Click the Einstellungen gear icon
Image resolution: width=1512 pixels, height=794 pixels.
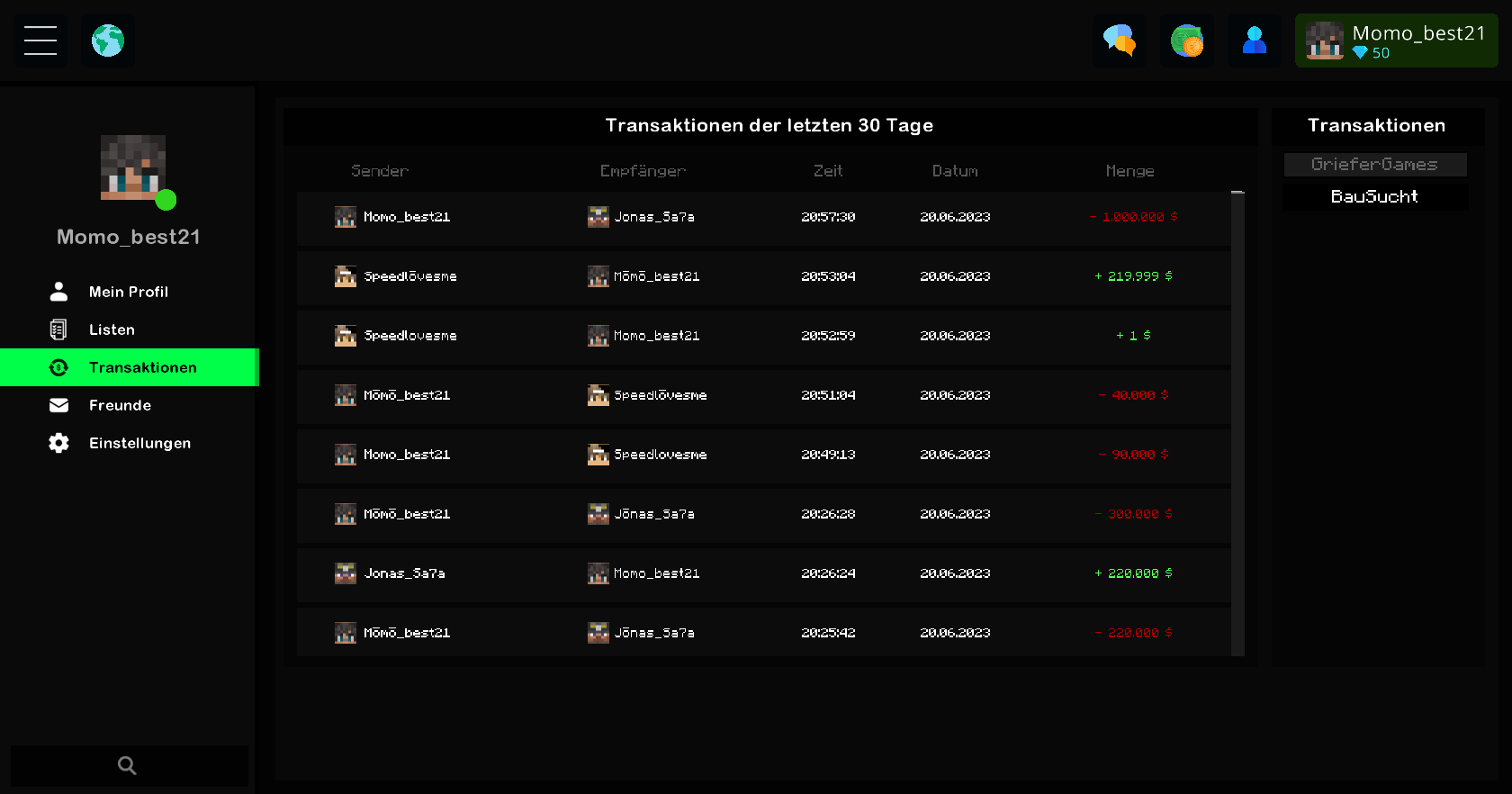tap(58, 443)
